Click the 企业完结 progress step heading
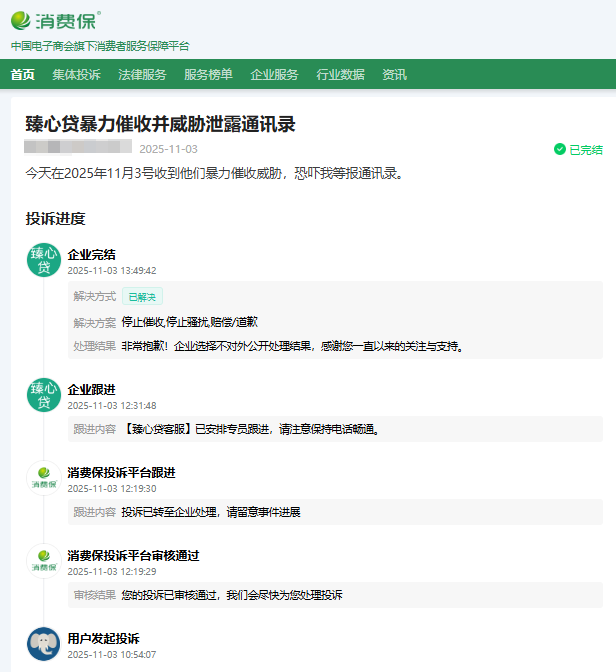 (x=91, y=254)
